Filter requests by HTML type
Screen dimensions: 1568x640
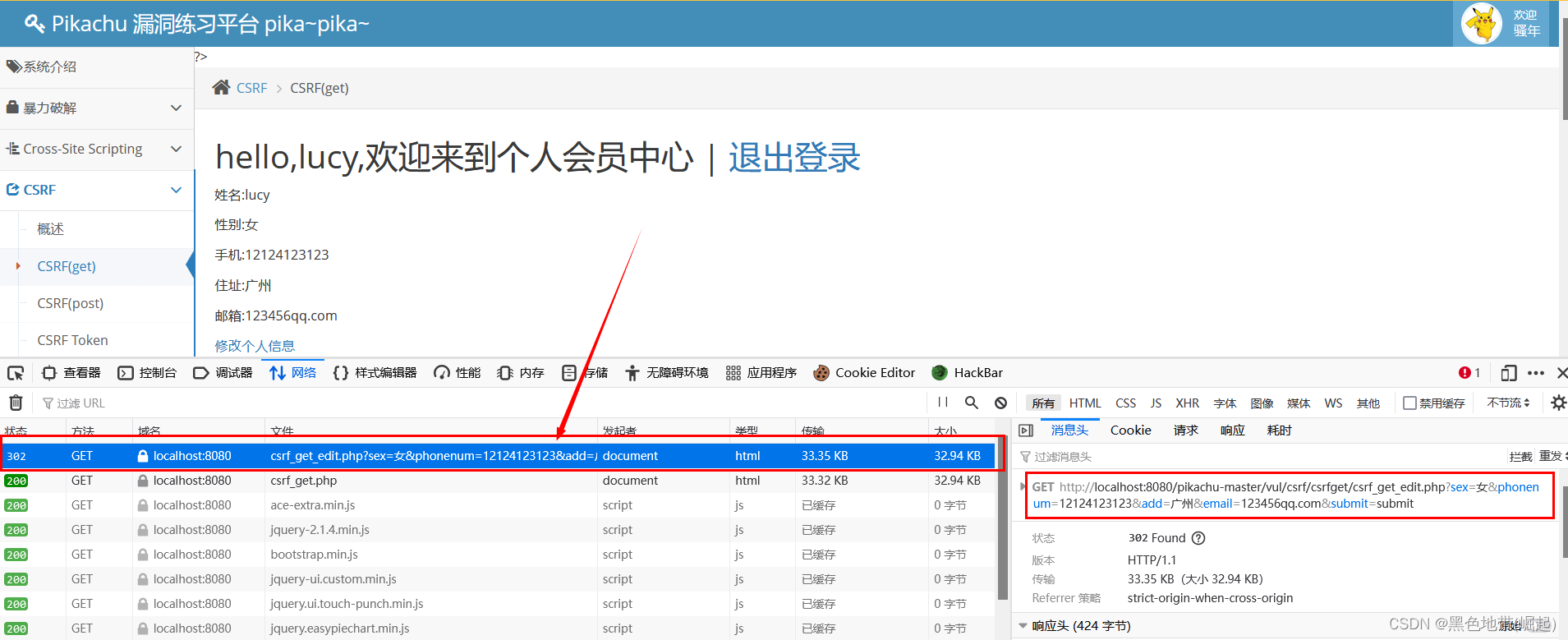tap(1085, 403)
